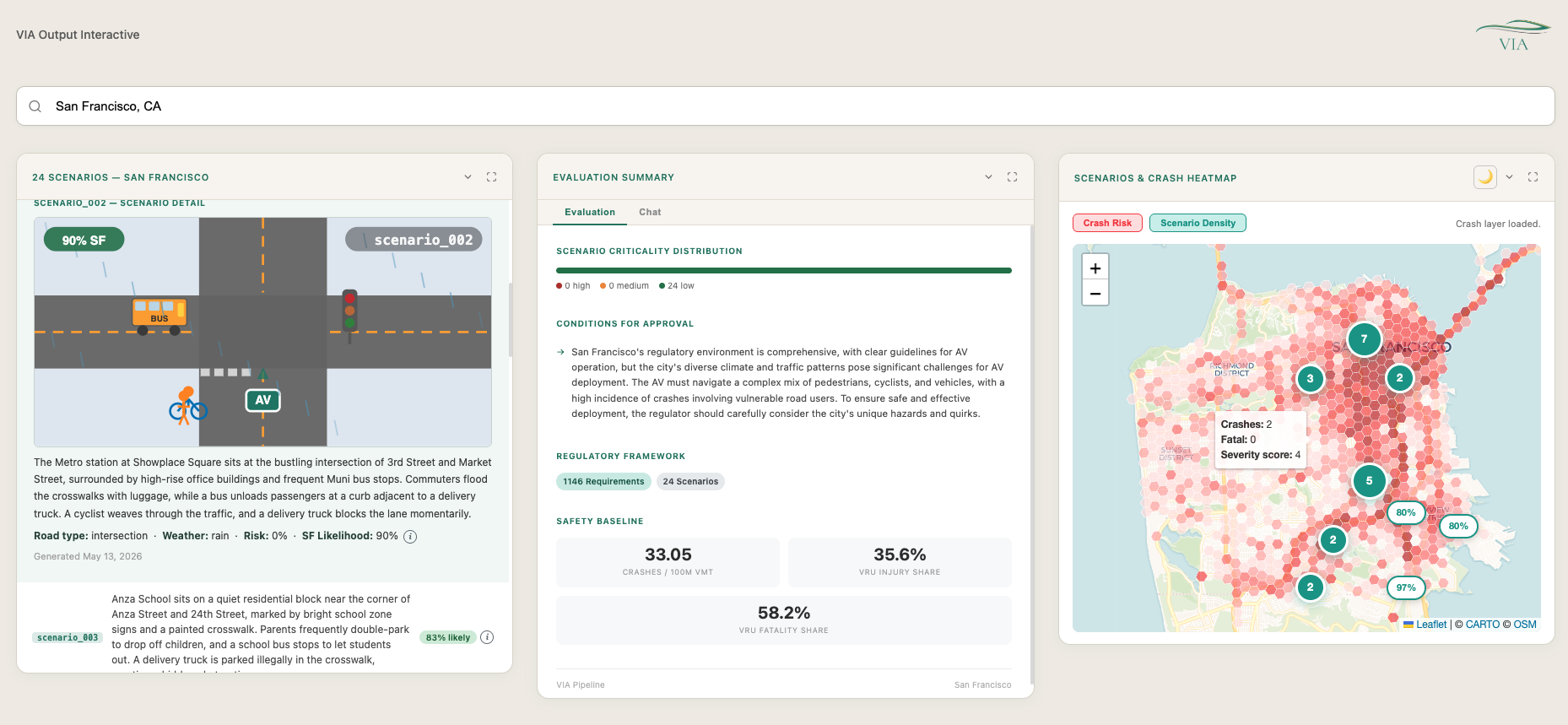1568x725 pixels.
Task: Click the evaluation panel scrollbar
Action: click(1031, 454)
